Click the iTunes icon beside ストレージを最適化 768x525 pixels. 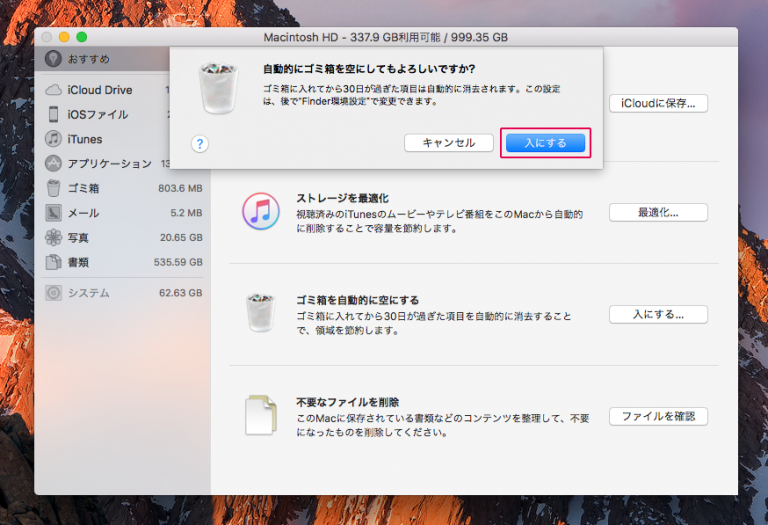pos(261,211)
